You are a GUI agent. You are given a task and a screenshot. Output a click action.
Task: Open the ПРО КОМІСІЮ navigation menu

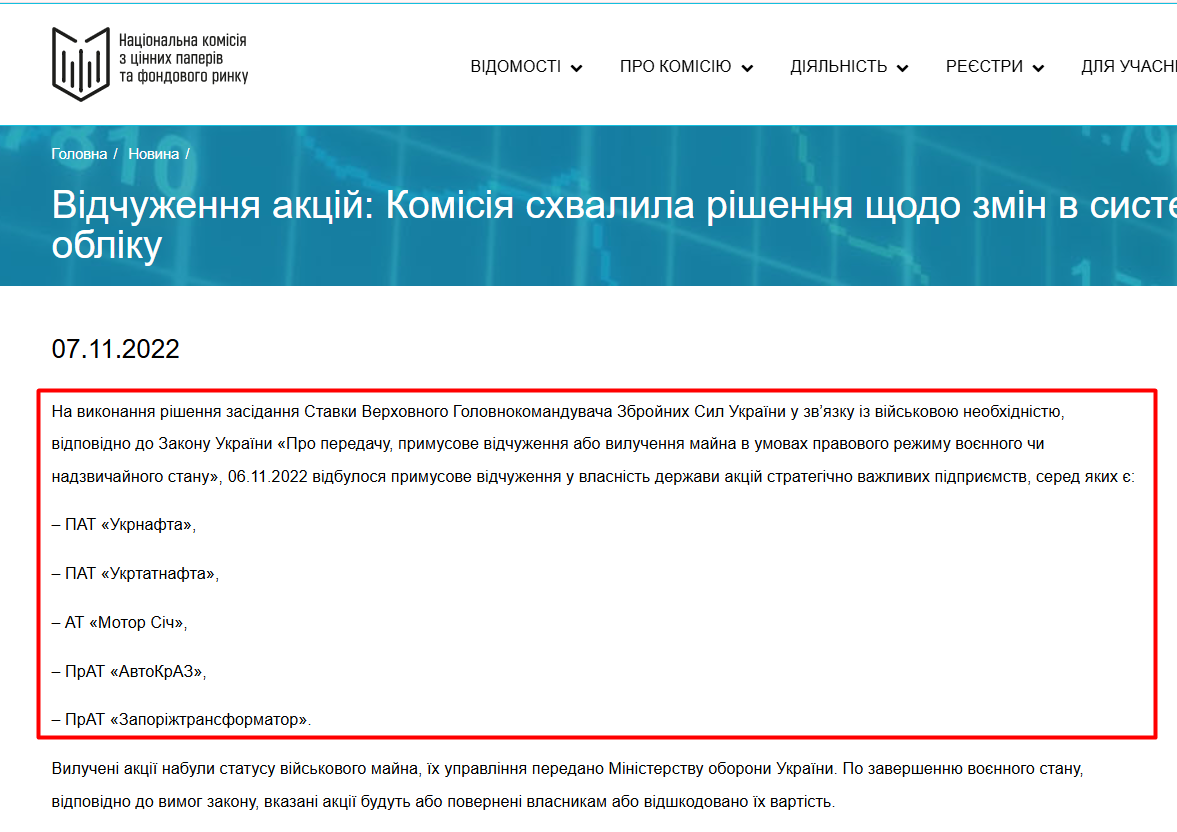coord(676,65)
